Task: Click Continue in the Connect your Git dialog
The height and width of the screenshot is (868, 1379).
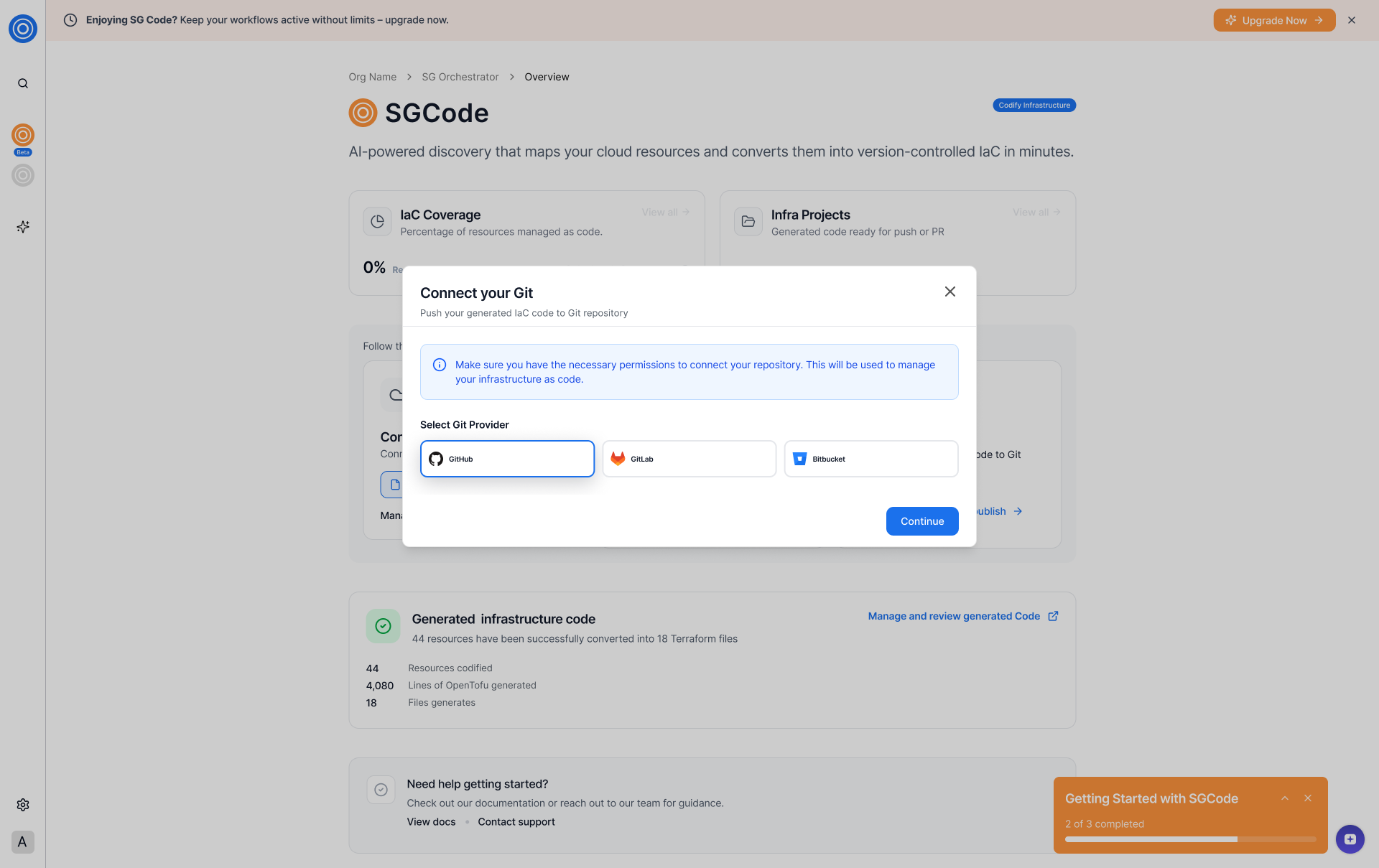Action: (921, 521)
